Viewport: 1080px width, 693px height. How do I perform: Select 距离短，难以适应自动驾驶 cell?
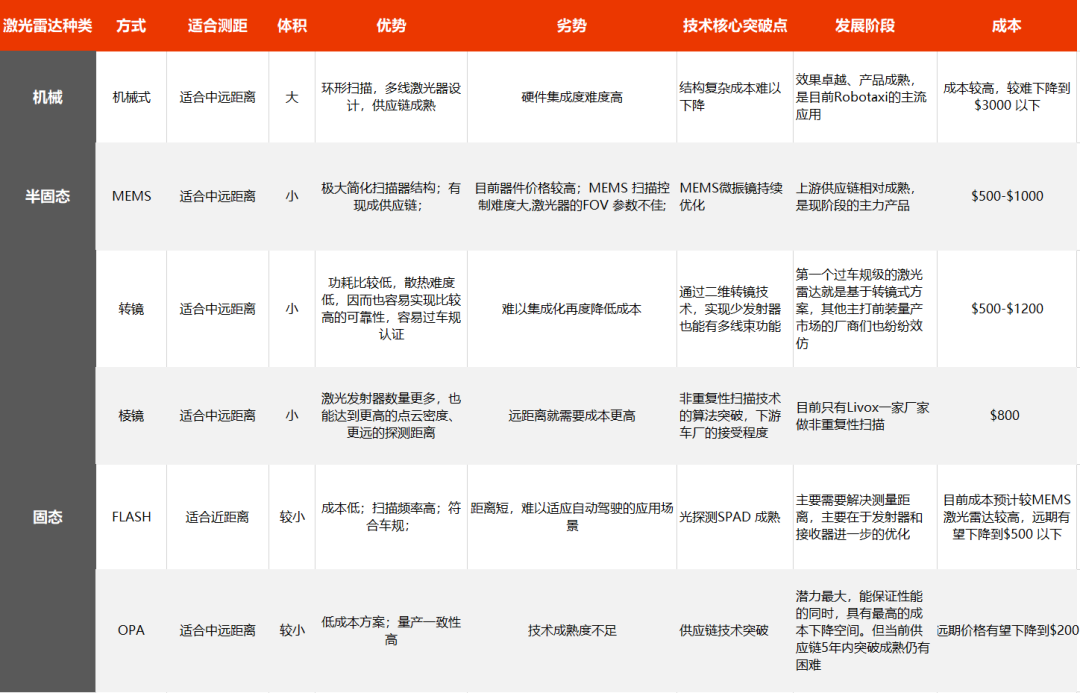(x=572, y=517)
